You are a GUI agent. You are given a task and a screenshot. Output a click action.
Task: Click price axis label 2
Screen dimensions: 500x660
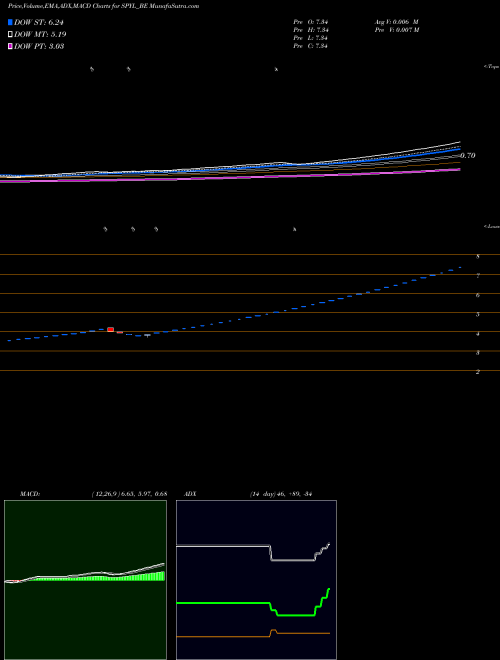point(478,372)
